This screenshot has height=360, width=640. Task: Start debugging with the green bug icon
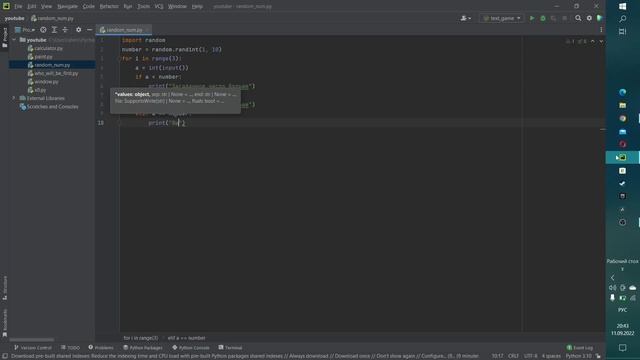543,18
